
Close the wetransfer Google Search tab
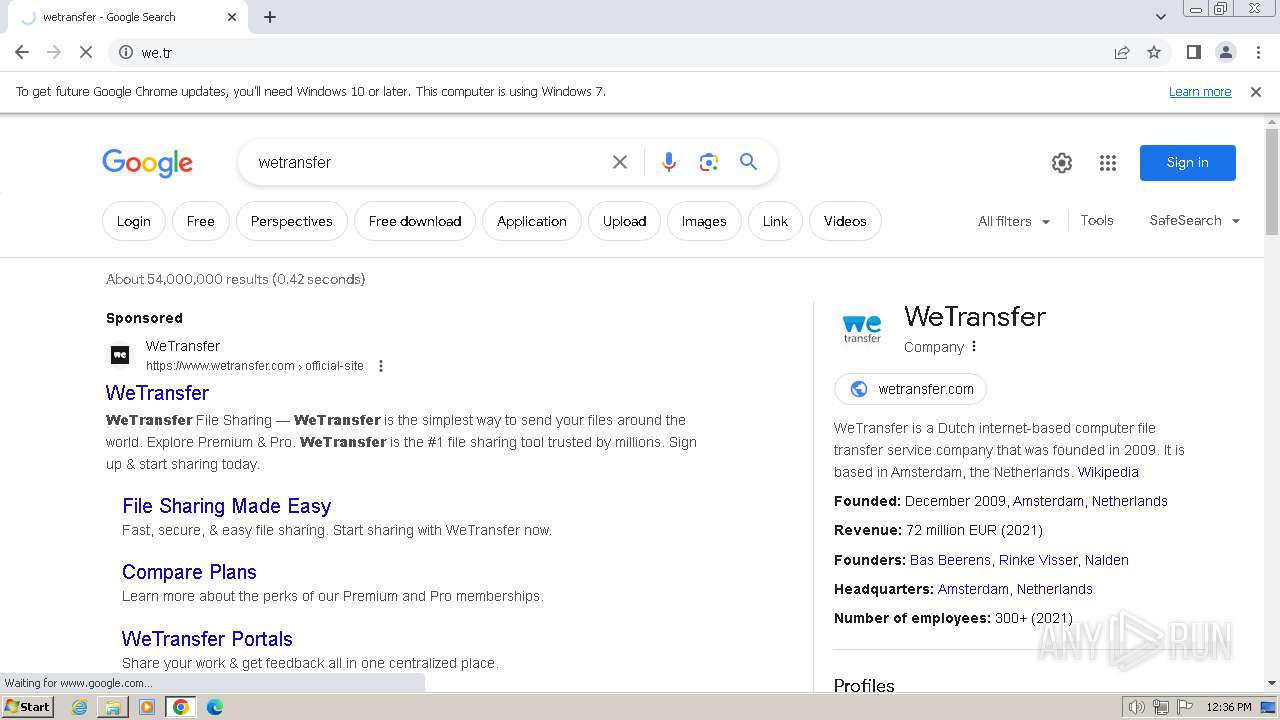coord(232,17)
